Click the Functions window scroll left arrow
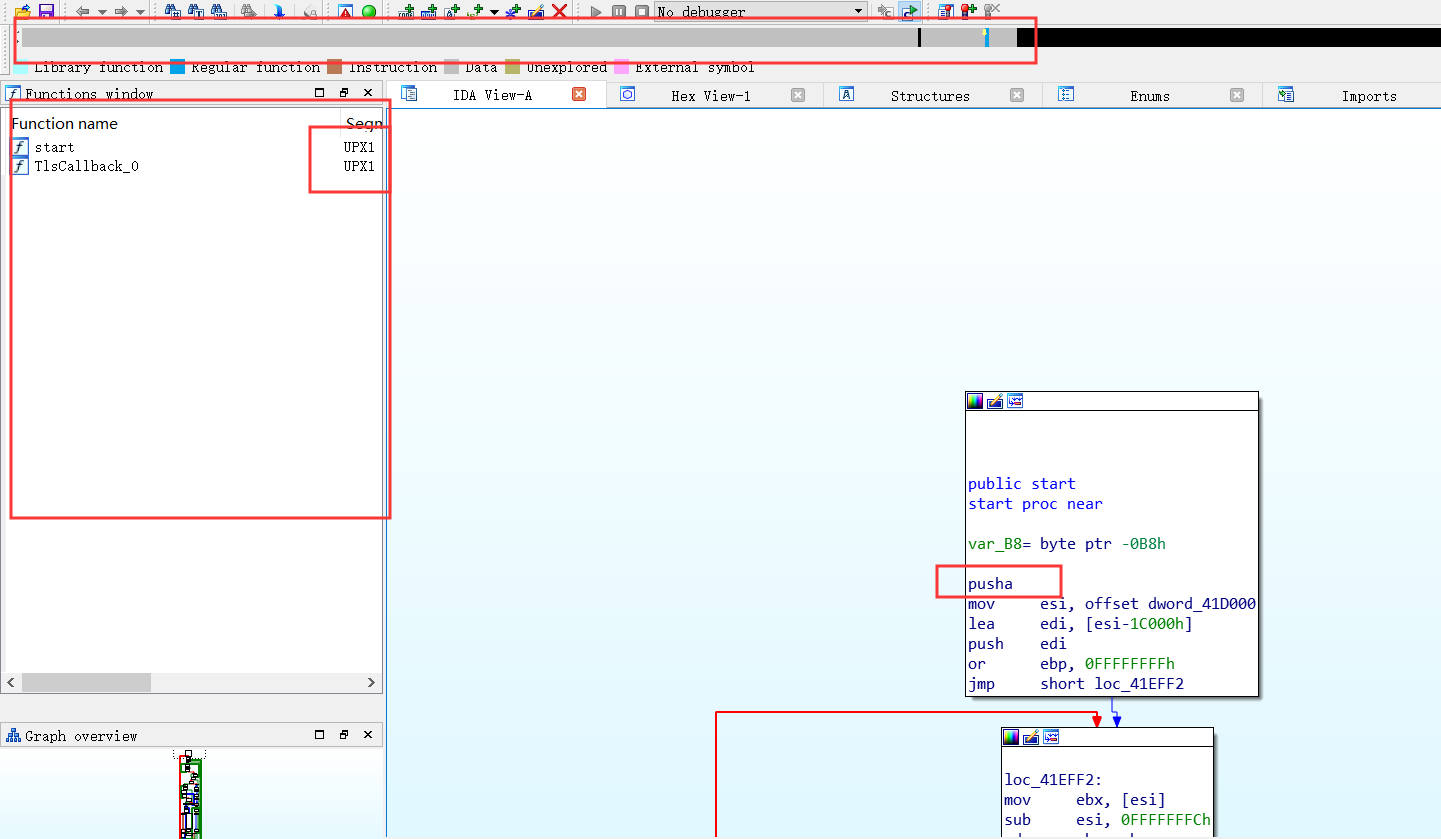The height and width of the screenshot is (839, 1441). (x=11, y=683)
